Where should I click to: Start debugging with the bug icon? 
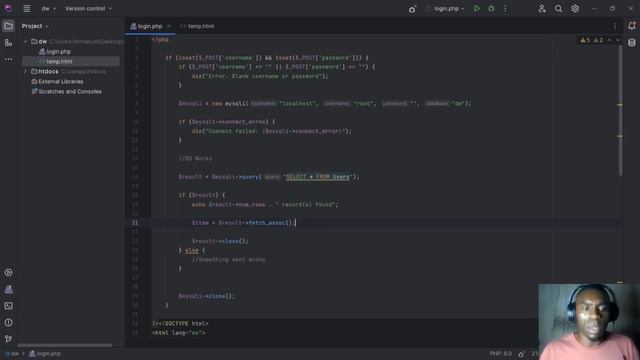491,9
